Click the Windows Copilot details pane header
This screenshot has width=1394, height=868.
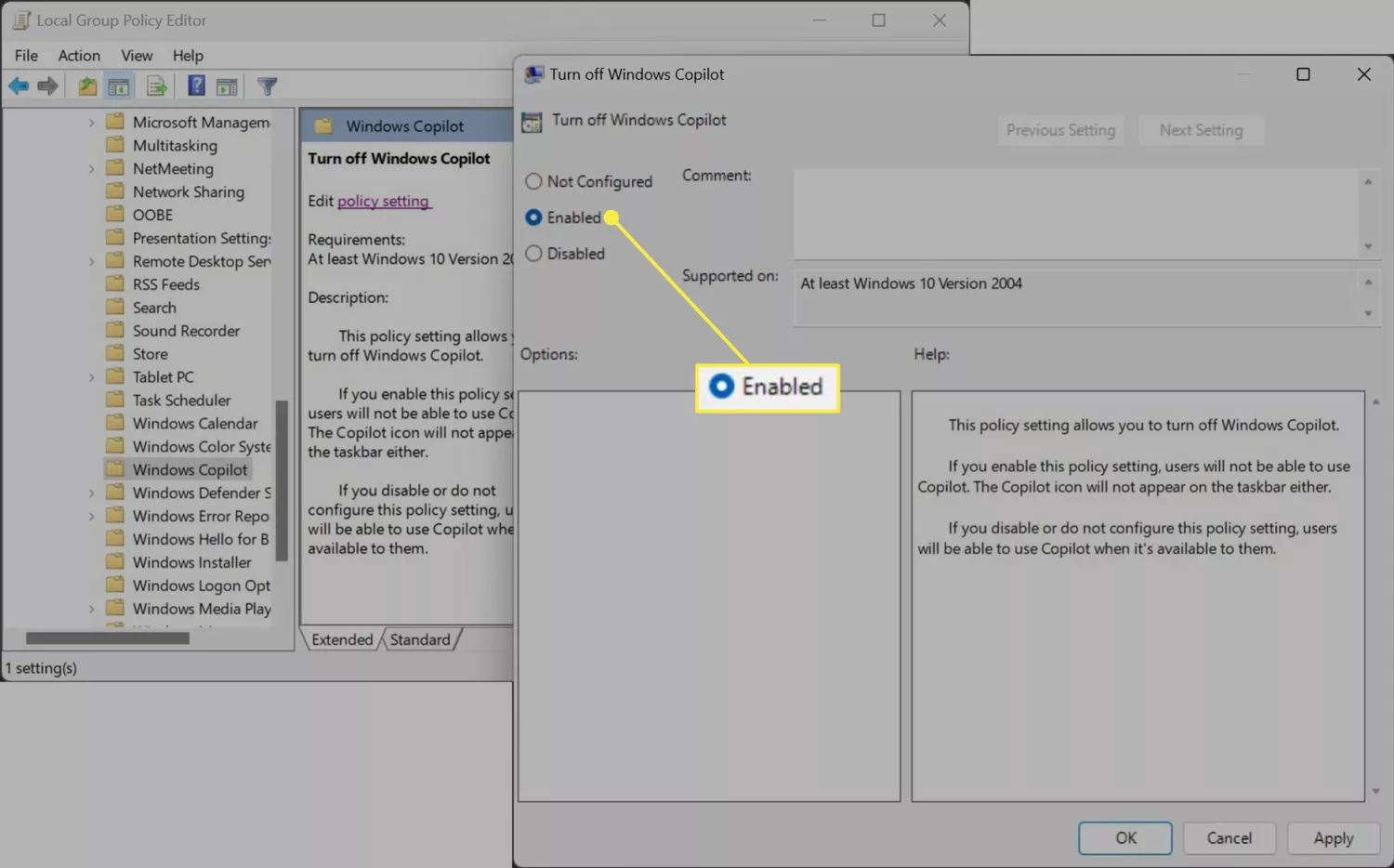407,126
